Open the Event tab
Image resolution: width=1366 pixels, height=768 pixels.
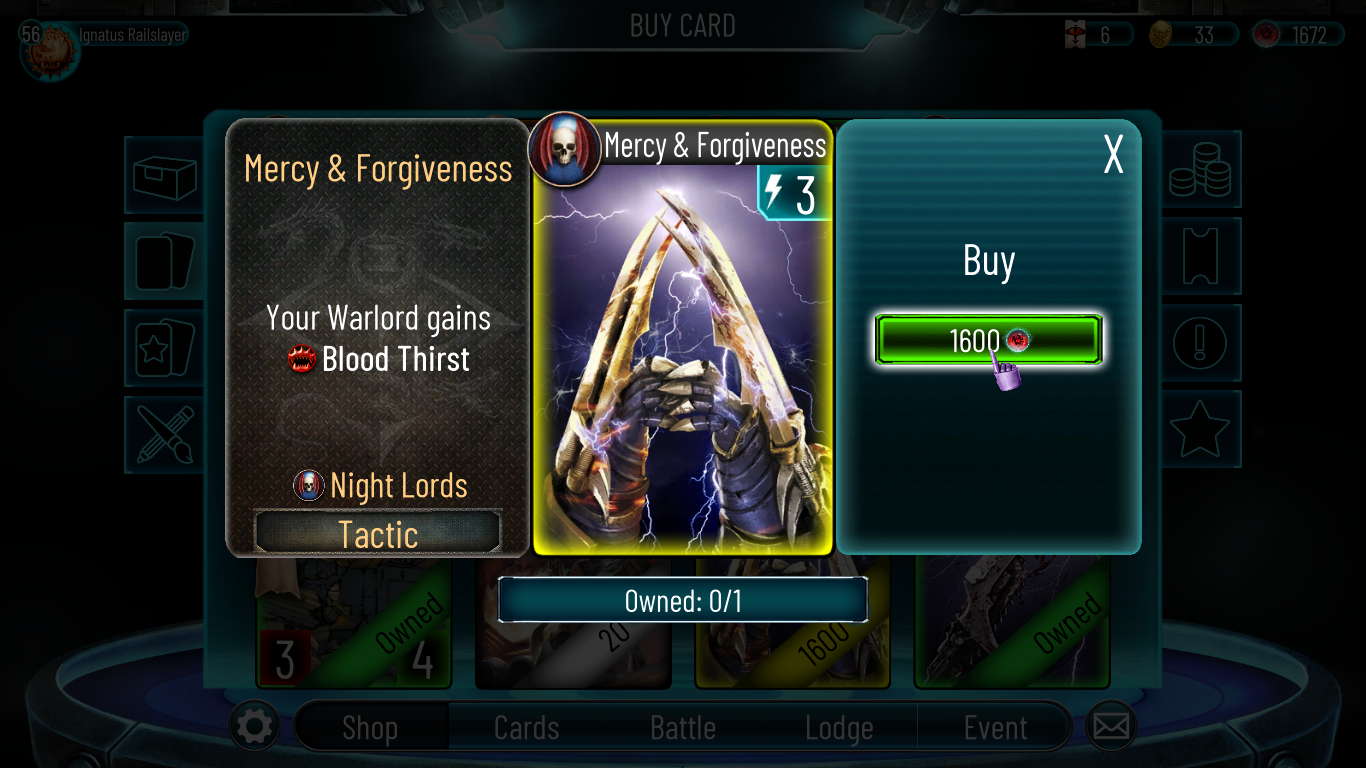[995, 727]
